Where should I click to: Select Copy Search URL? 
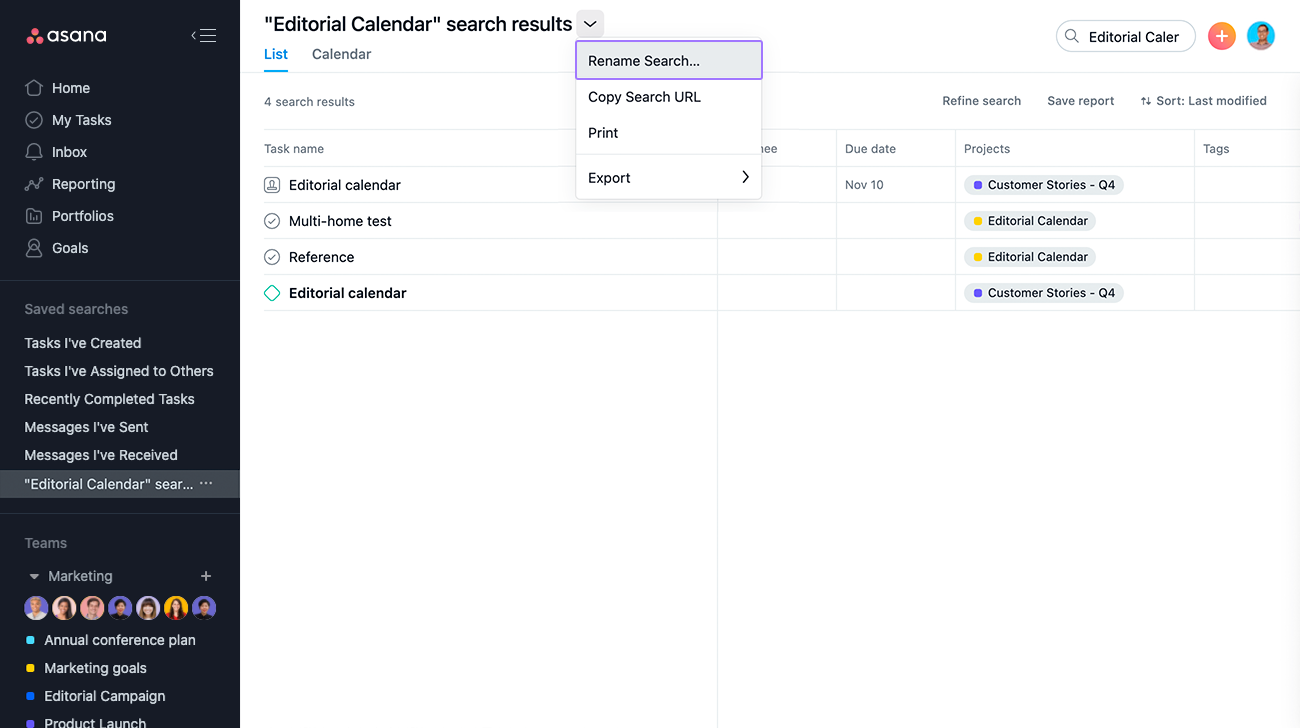pyautogui.click(x=669, y=97)
